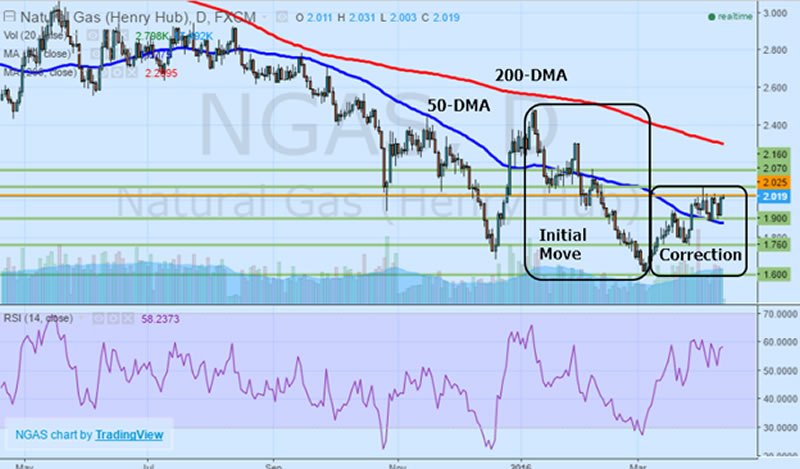Click the RSI 50.0000 axis label
This screenshot has width=800, height=469.
coord(780,371)
